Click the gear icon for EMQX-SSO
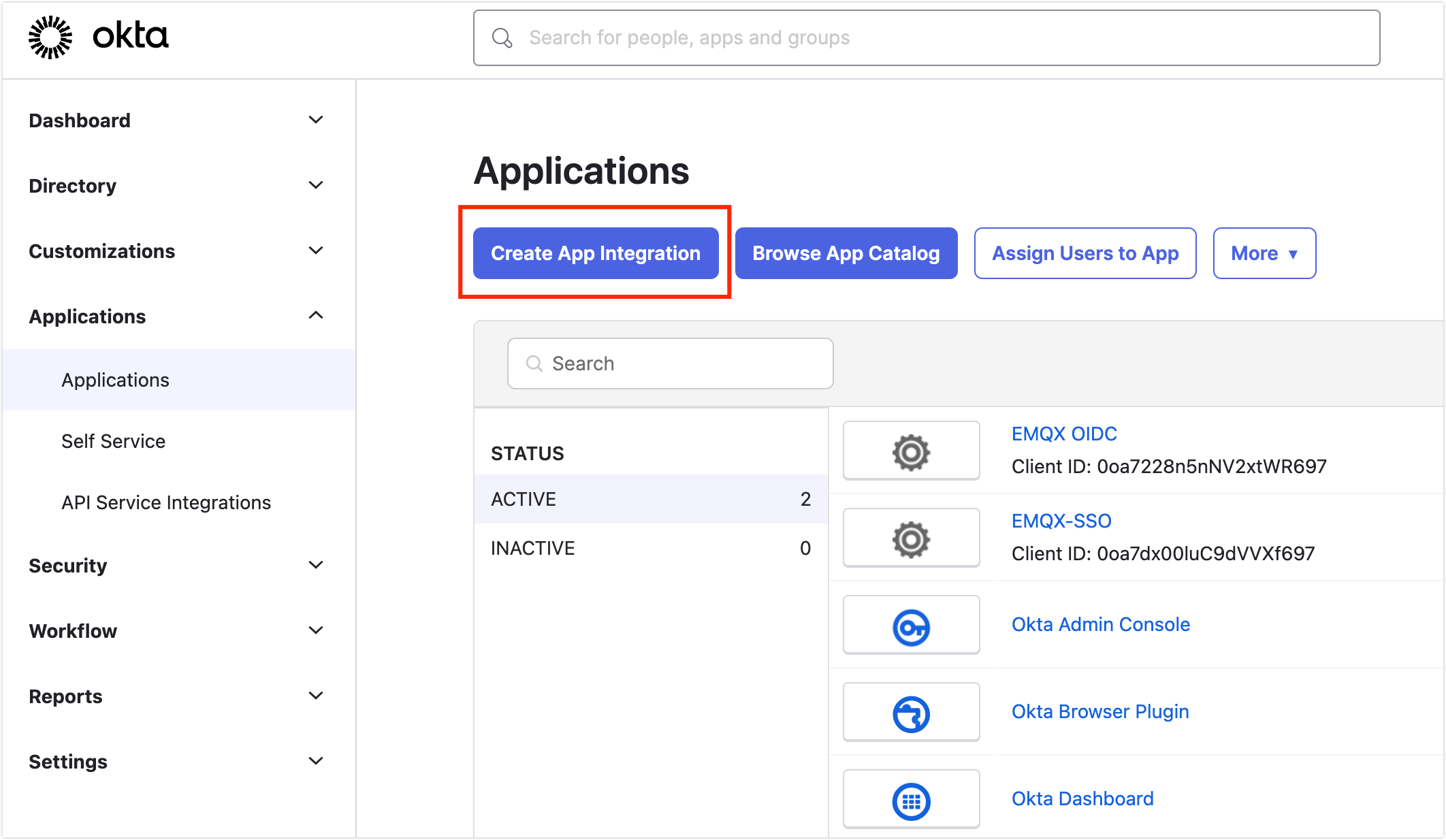This screenshot has width=1446, height=840. [x=911, y=539]
